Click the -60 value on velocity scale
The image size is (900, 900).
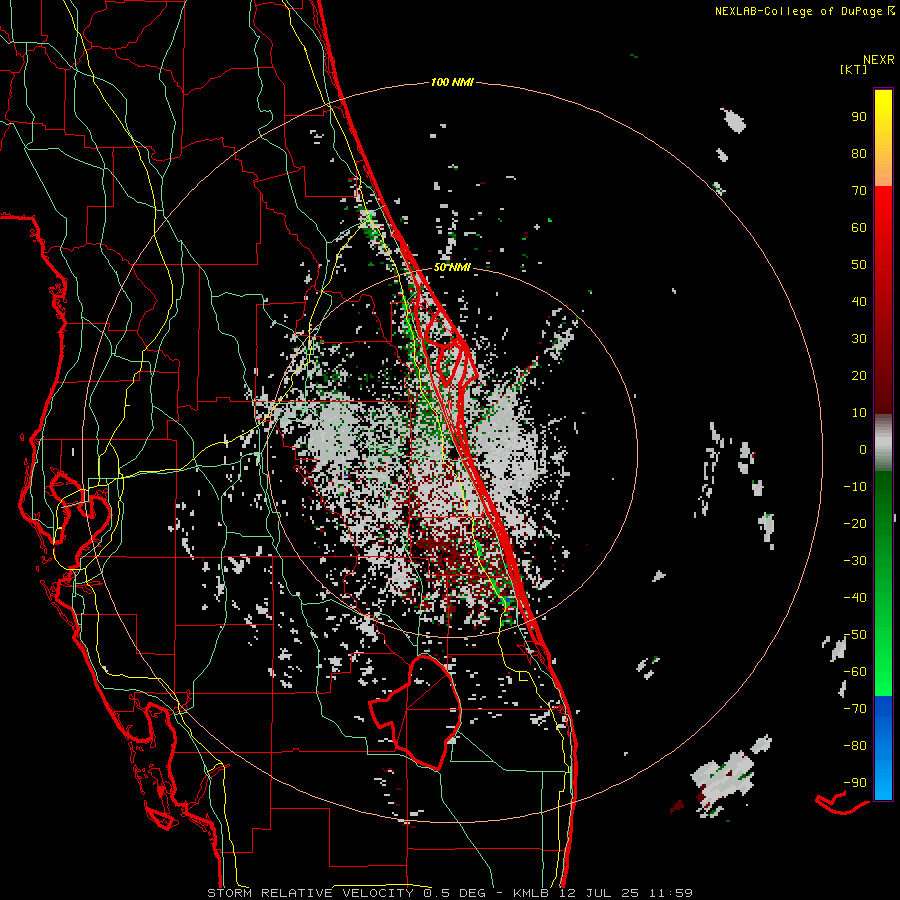point(855,672)
